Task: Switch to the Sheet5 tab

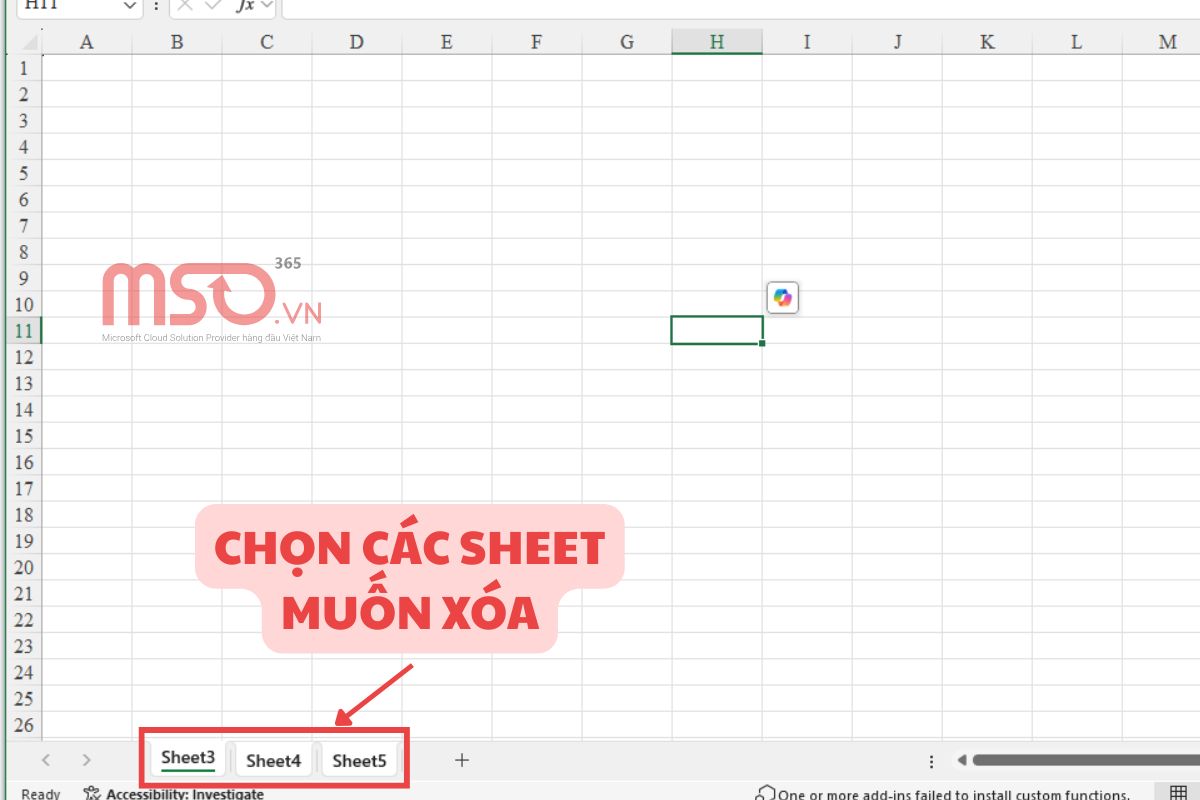Action: (x=359, y=760)
